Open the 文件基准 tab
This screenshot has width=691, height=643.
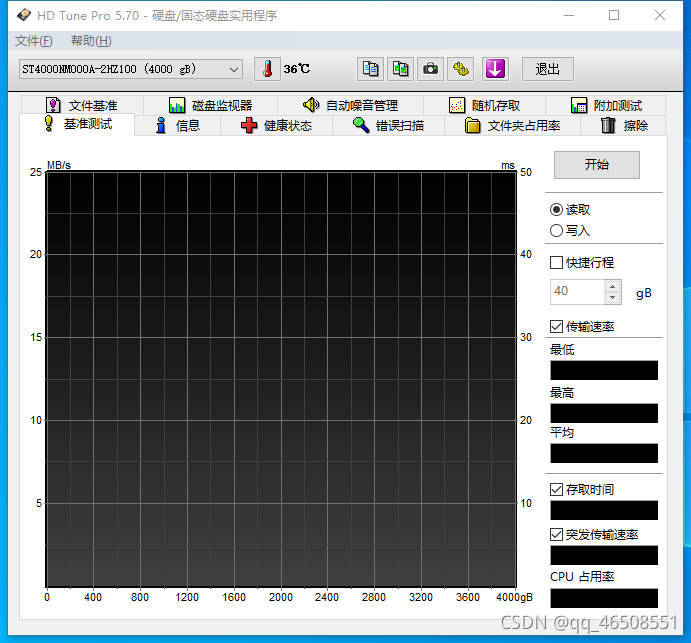tap(82, 105)
